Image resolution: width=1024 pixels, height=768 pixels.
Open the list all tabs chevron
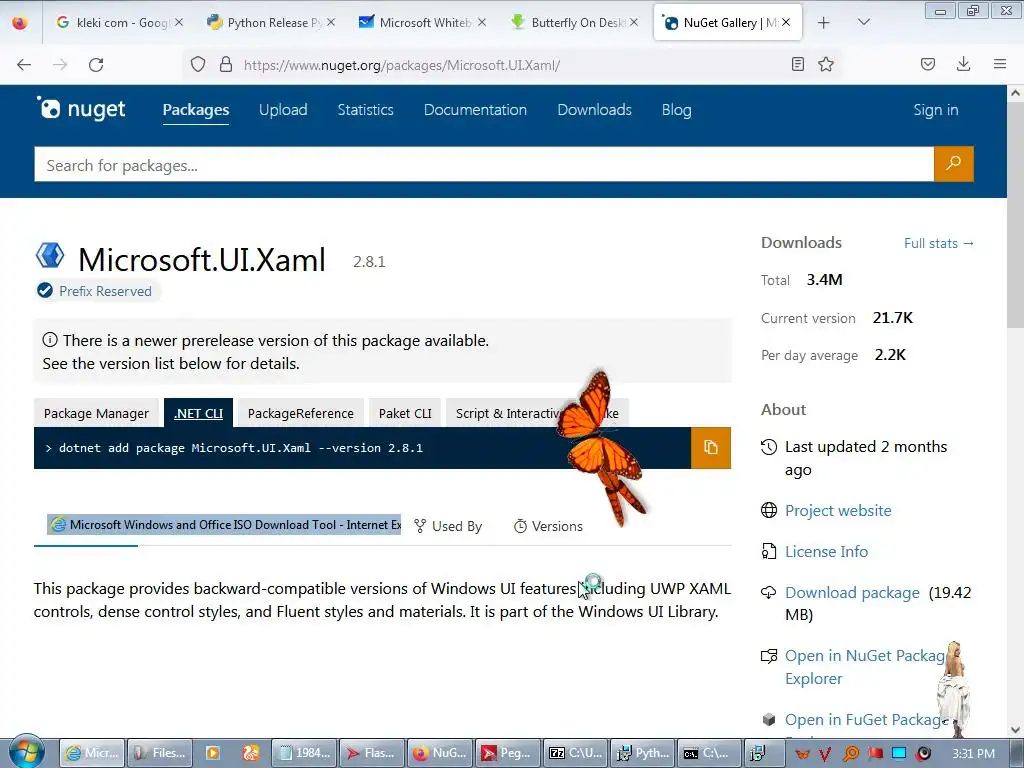tap(863, 22)
